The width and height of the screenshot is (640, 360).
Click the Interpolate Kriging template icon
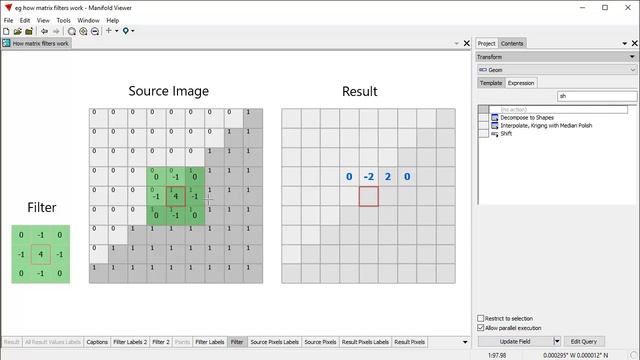coord(495,125)
